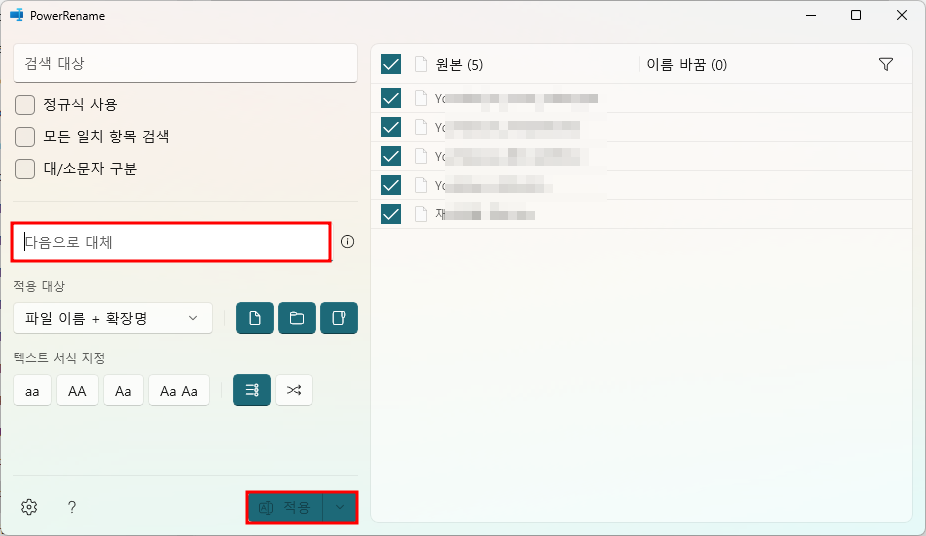Click the 원본 (5) column header
The height and width of the screenshot is (536, 926).
coord(459,64)
